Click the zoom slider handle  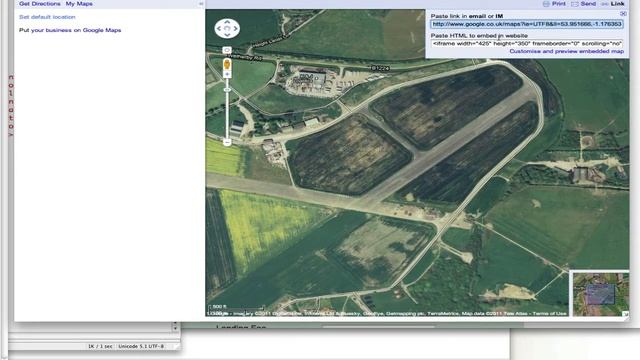coord(227,89)
